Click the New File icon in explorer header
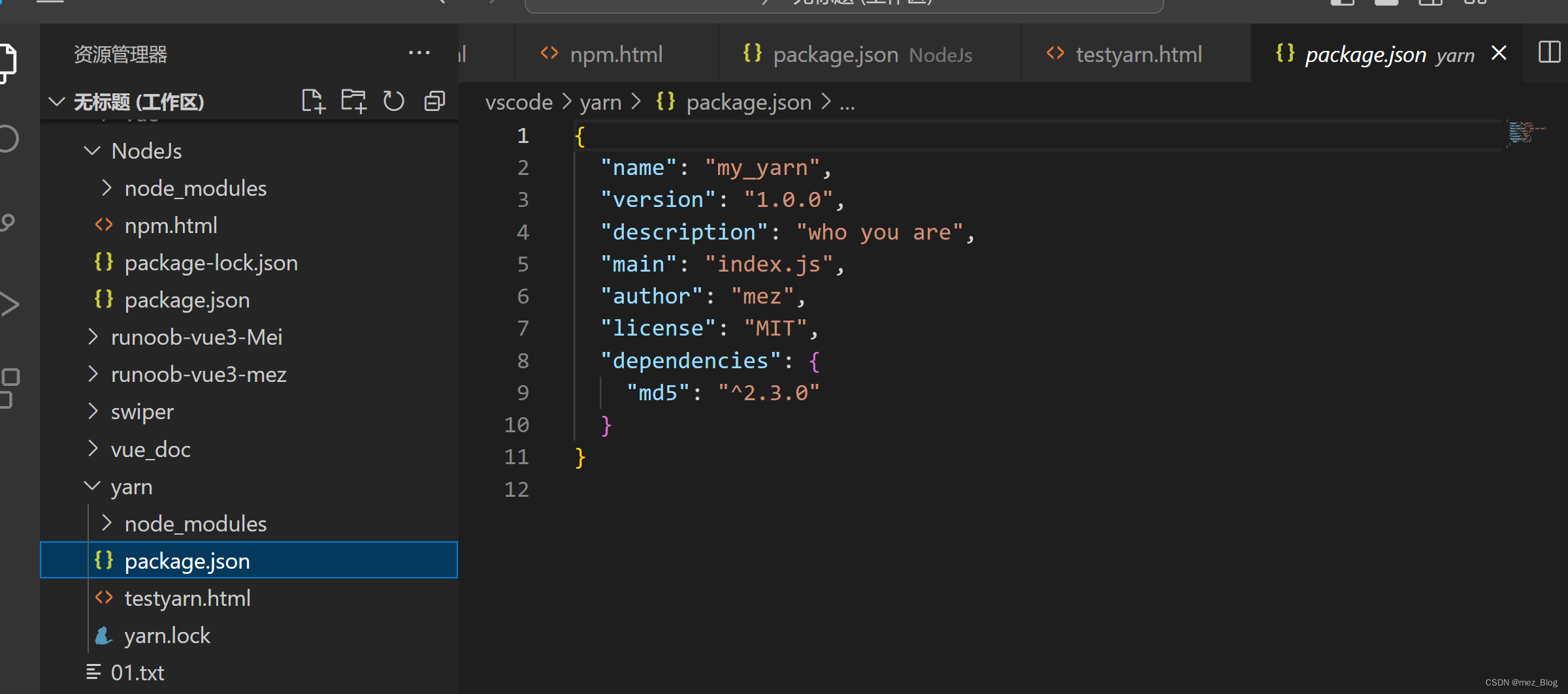This screenshot has width=1568, height=694. (313, 101)
